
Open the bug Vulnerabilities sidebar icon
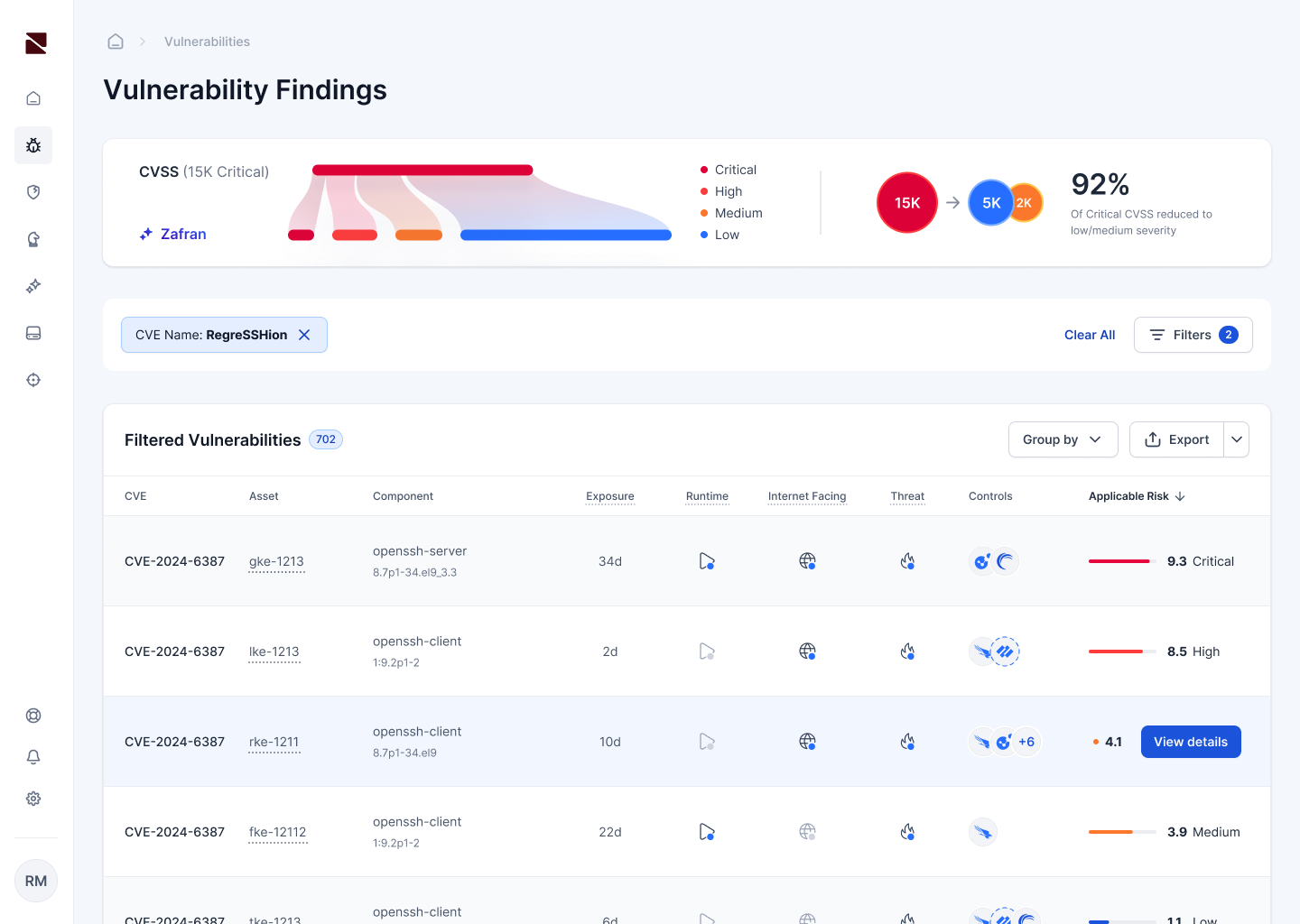tap(33, 145)
